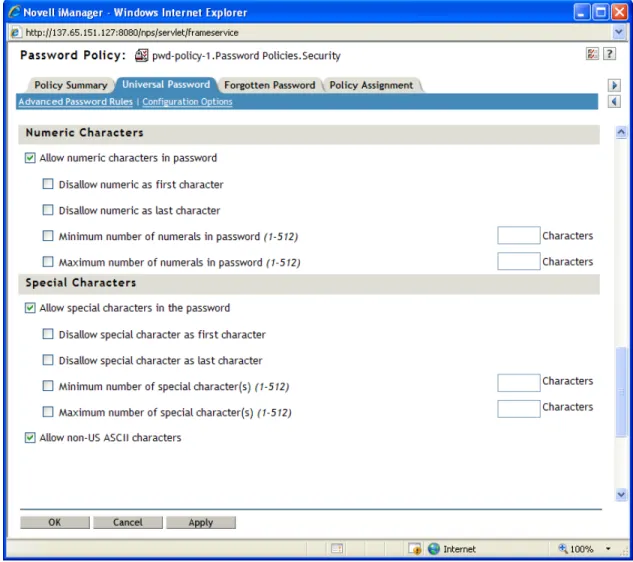633x562 pixels.
Task: Open the zoom level dropdown arrow
Action: click(x=608, y=549)
